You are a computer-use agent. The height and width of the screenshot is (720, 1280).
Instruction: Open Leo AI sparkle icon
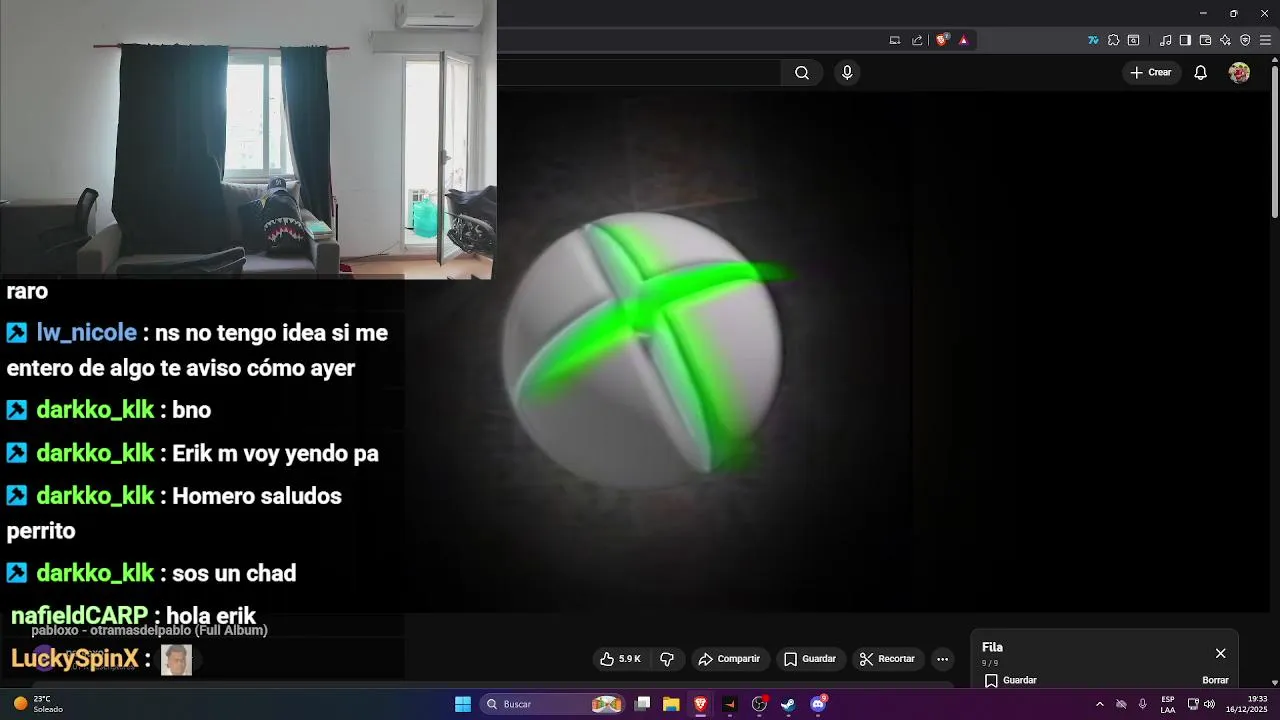1225,40
